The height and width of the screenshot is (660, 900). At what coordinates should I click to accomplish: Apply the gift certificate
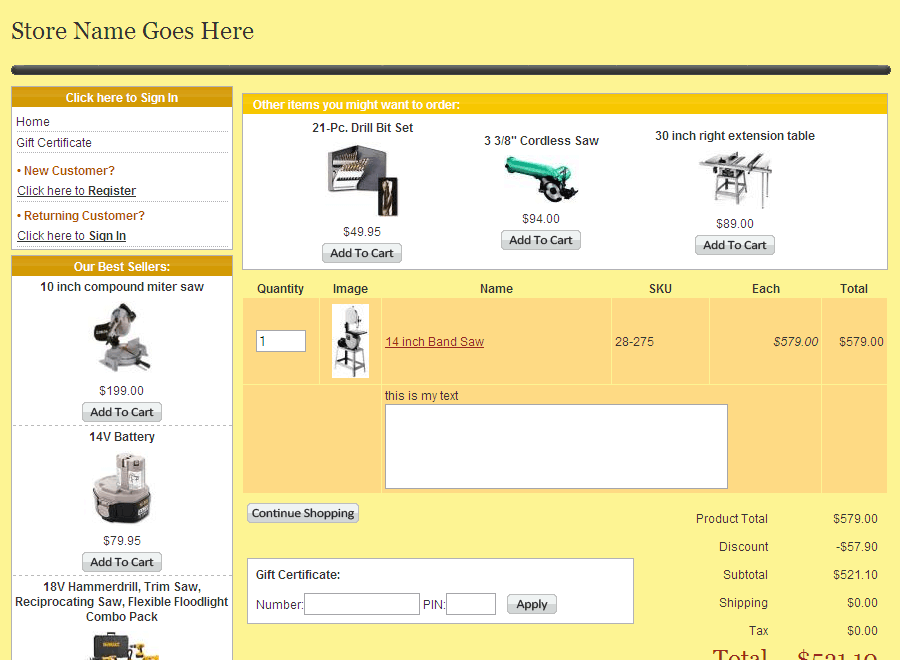click(531, 604)
